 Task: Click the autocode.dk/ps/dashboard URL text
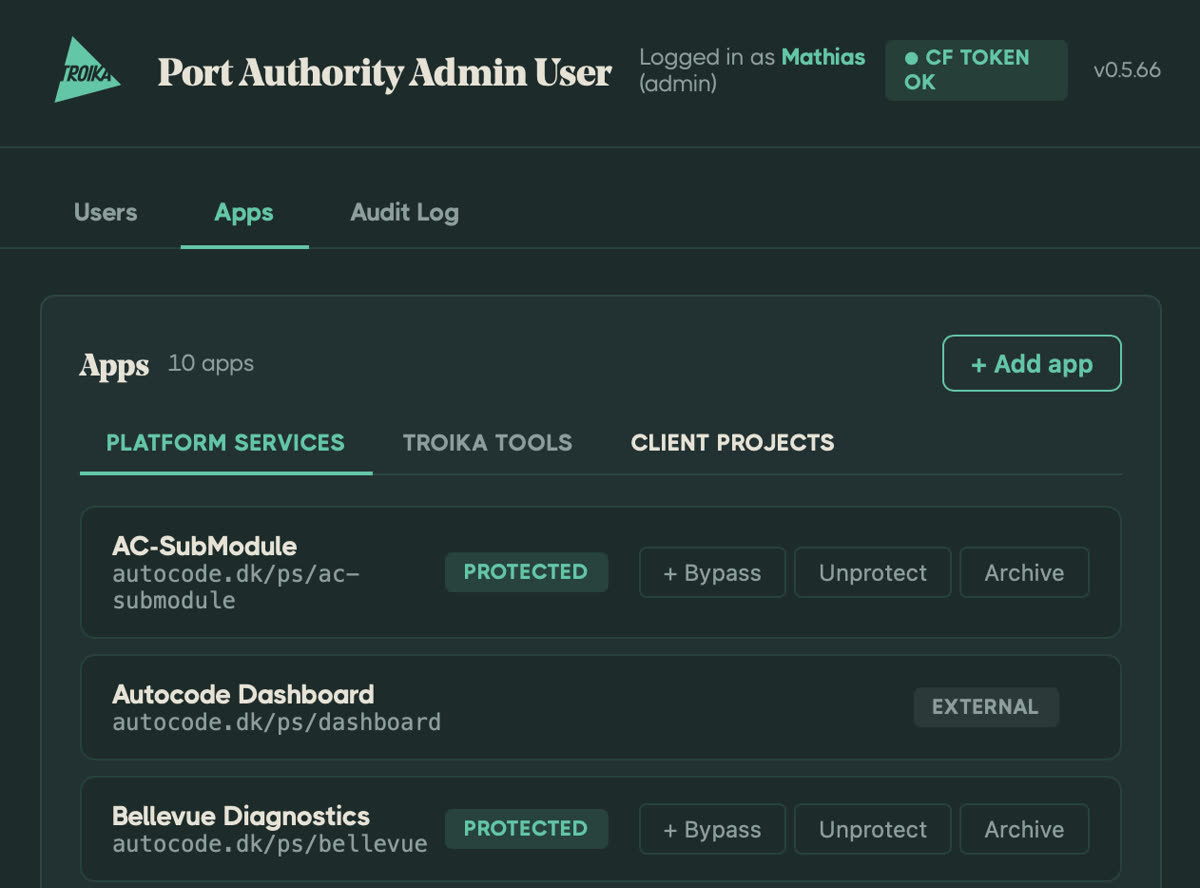pos(276,722)
